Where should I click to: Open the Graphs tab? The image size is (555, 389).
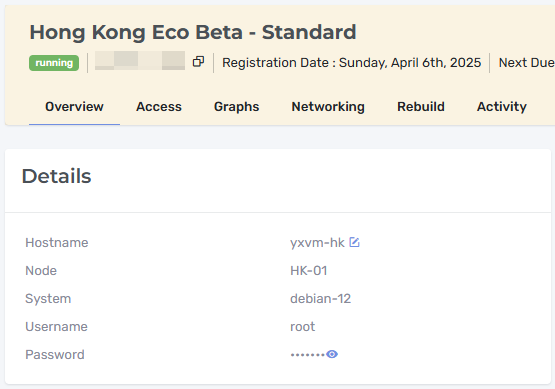(236, 107)
